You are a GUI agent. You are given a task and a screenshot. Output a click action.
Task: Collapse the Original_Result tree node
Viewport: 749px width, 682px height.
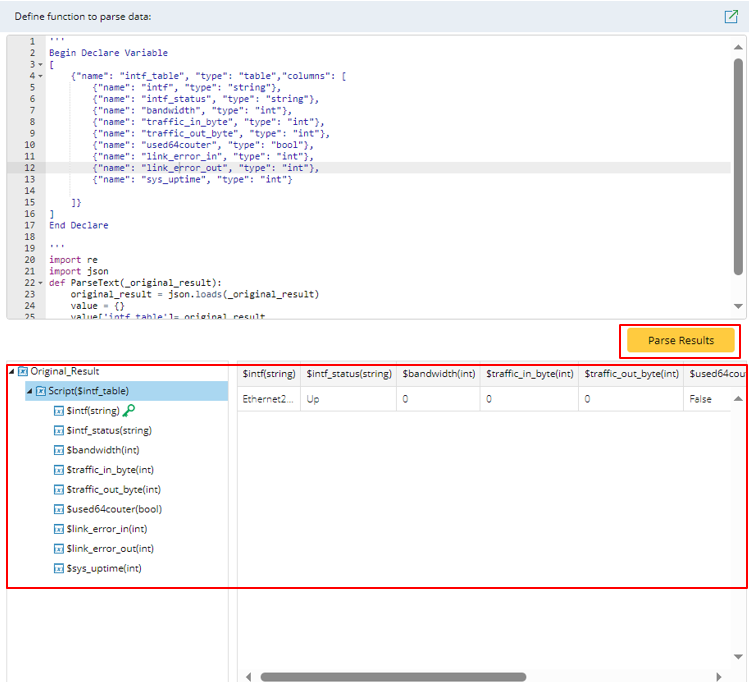(12, 372)
